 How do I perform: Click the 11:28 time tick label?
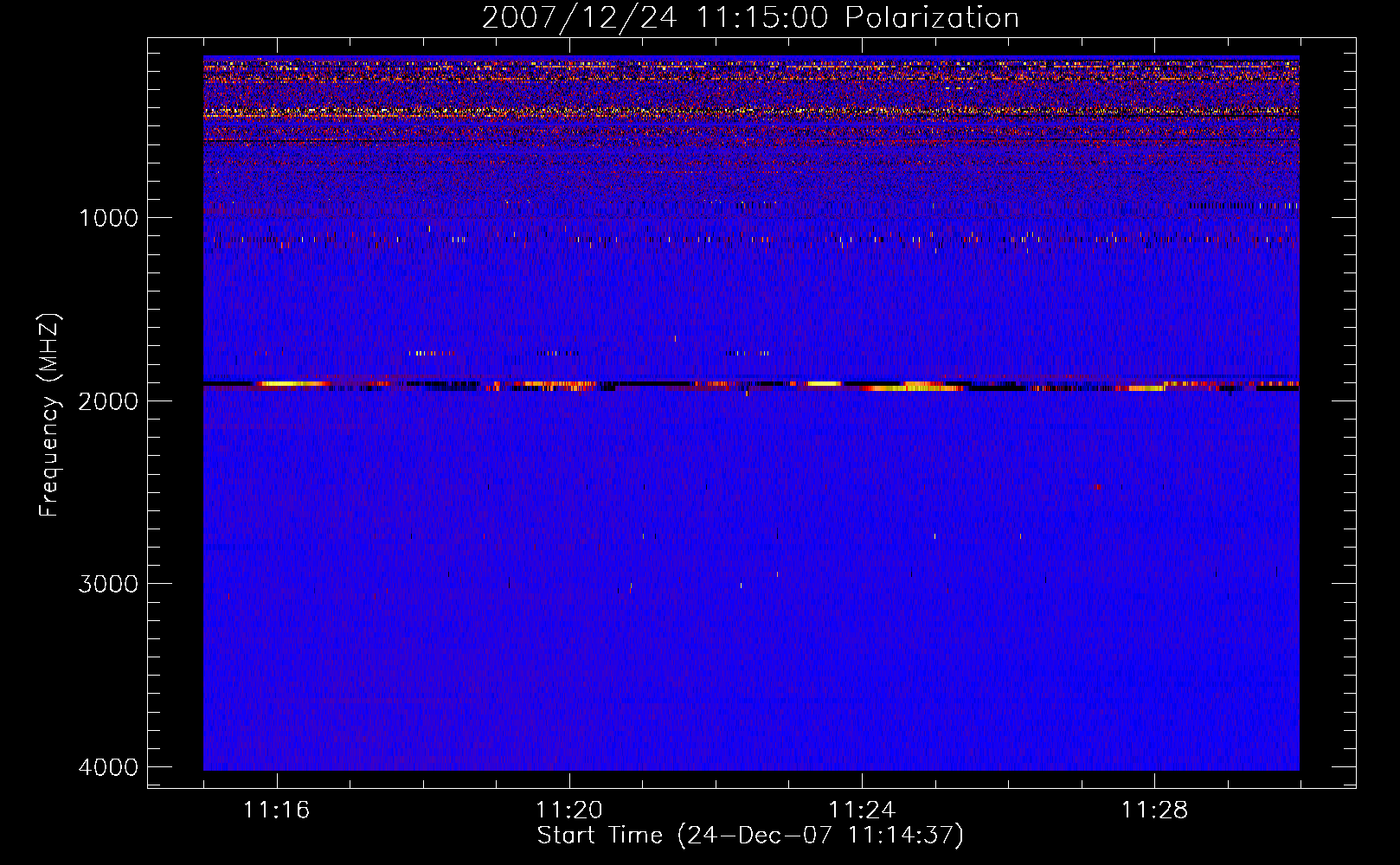coord(1155,811)
